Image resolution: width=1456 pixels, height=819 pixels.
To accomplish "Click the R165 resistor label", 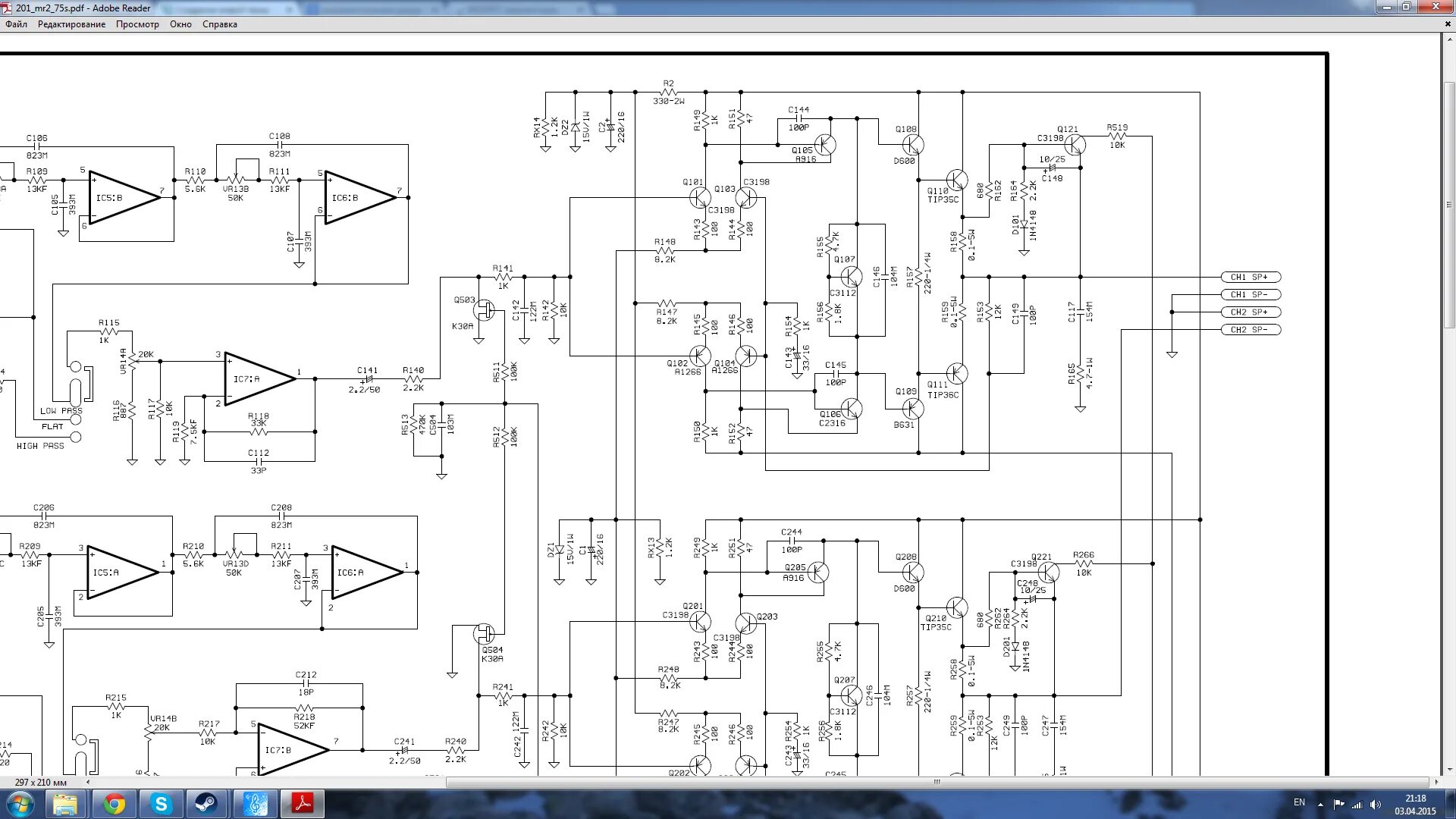I will coord(1072,375).
